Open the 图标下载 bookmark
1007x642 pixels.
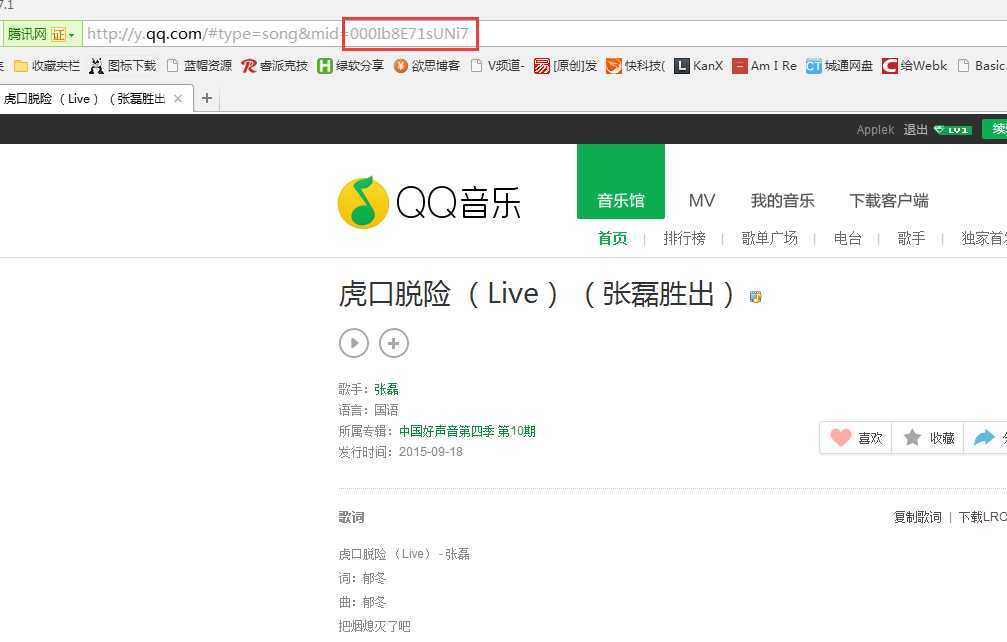pos(123,65)
